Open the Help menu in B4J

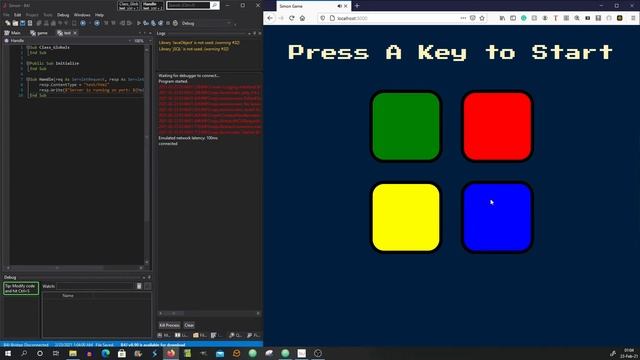99,15
